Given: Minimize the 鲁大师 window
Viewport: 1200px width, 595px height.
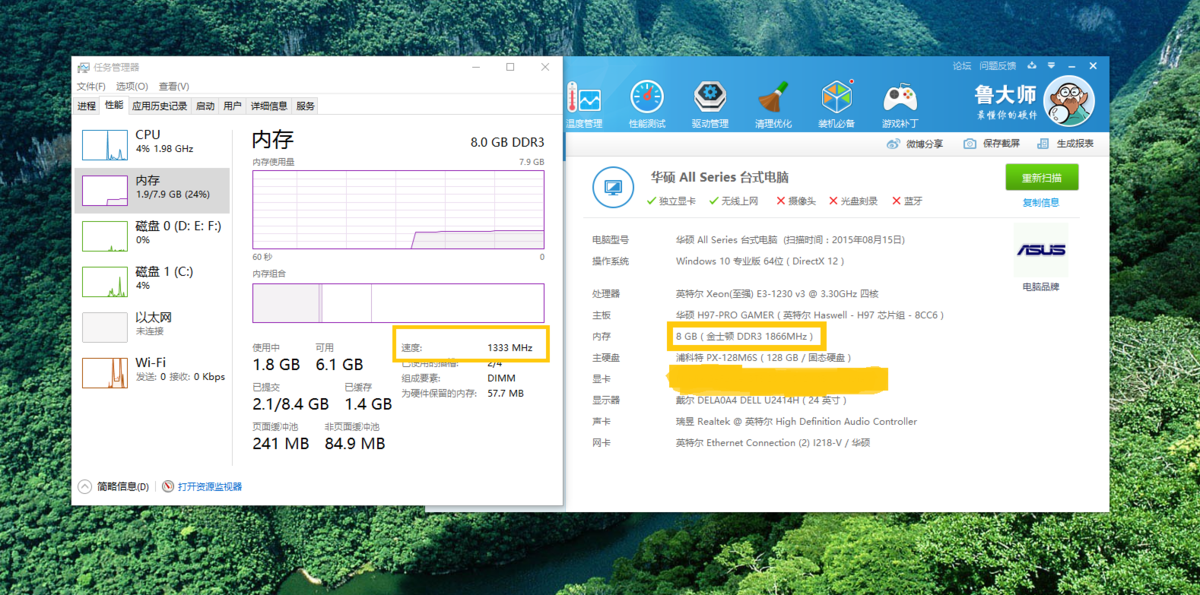Looking at the screenshot, I should click(1073, 66).
